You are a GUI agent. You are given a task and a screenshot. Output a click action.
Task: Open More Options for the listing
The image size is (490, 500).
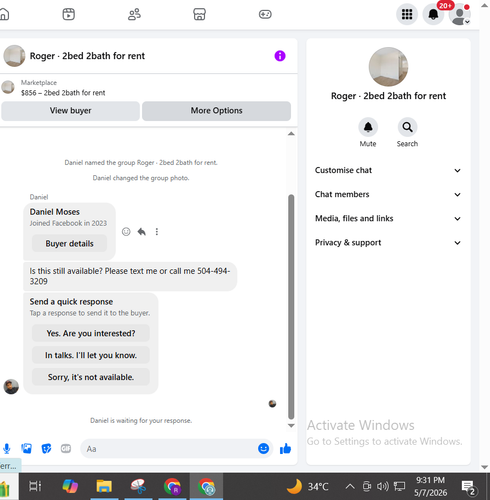(216, 111)
